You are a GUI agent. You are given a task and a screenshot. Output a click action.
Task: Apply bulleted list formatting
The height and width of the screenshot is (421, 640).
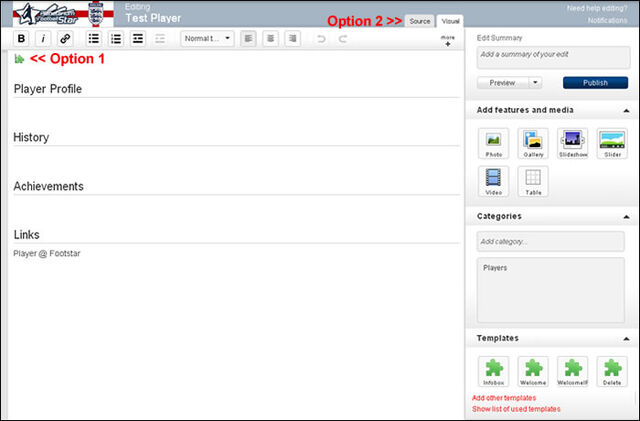(94, 39)
